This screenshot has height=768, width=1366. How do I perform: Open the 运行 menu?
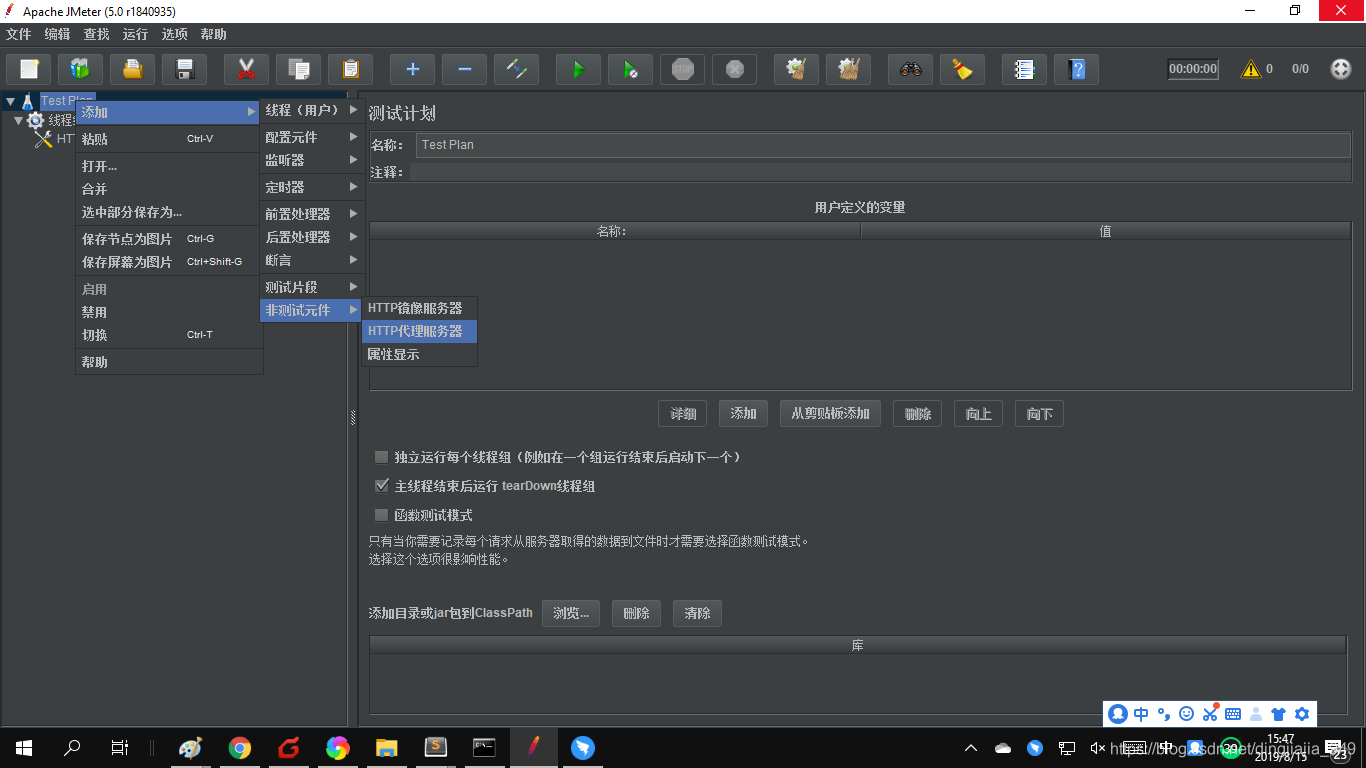click(135, 34)
